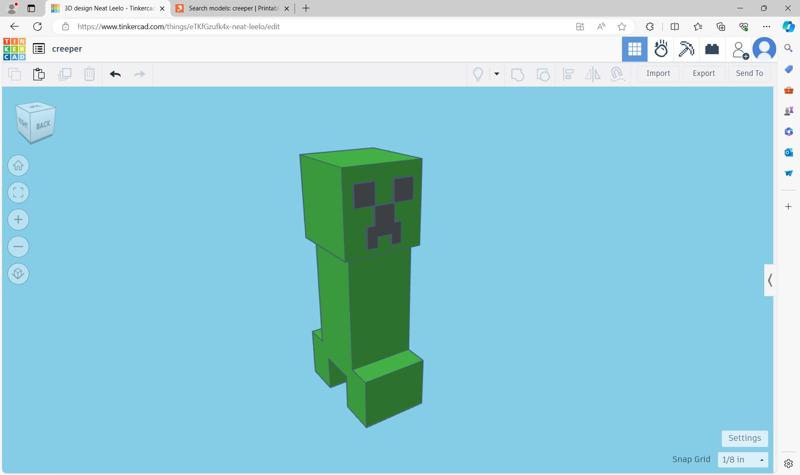Open a new browser tab
Viewport: 800px width, 475px height.
(x=306, y=8)
